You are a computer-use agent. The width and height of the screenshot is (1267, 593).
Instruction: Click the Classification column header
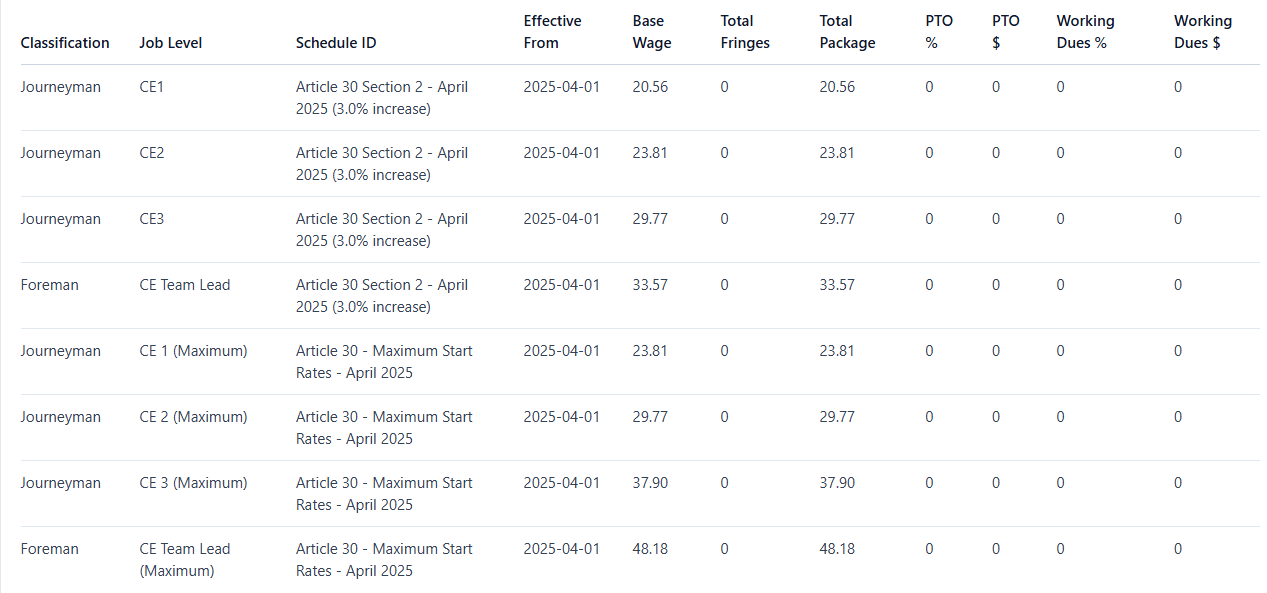point(65,43)
